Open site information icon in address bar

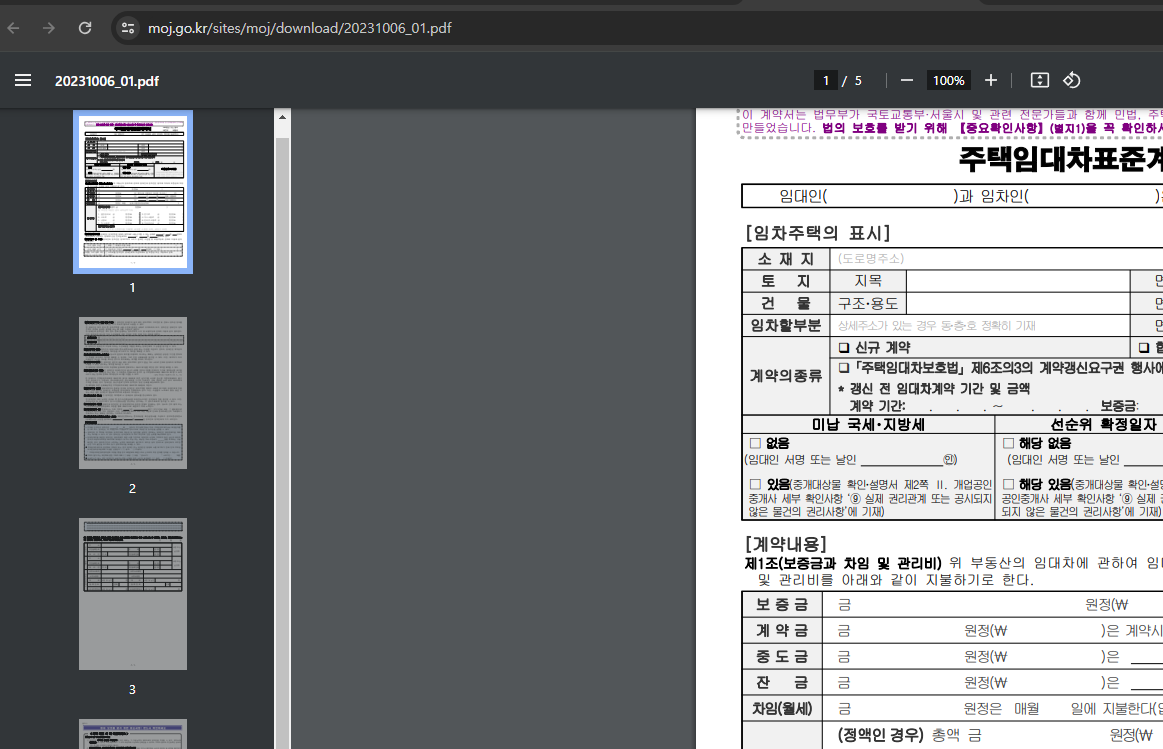[x=128, y=28]
